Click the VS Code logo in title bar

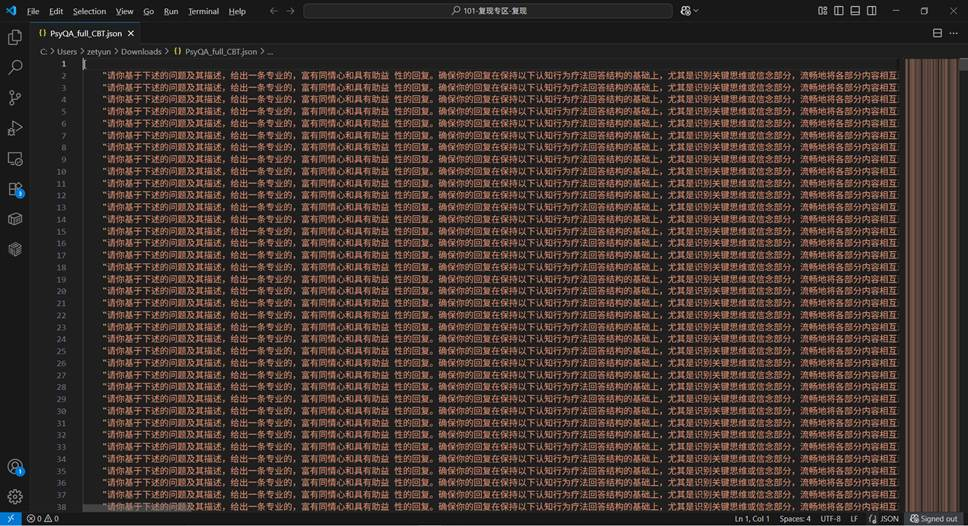tap(11, 10)
